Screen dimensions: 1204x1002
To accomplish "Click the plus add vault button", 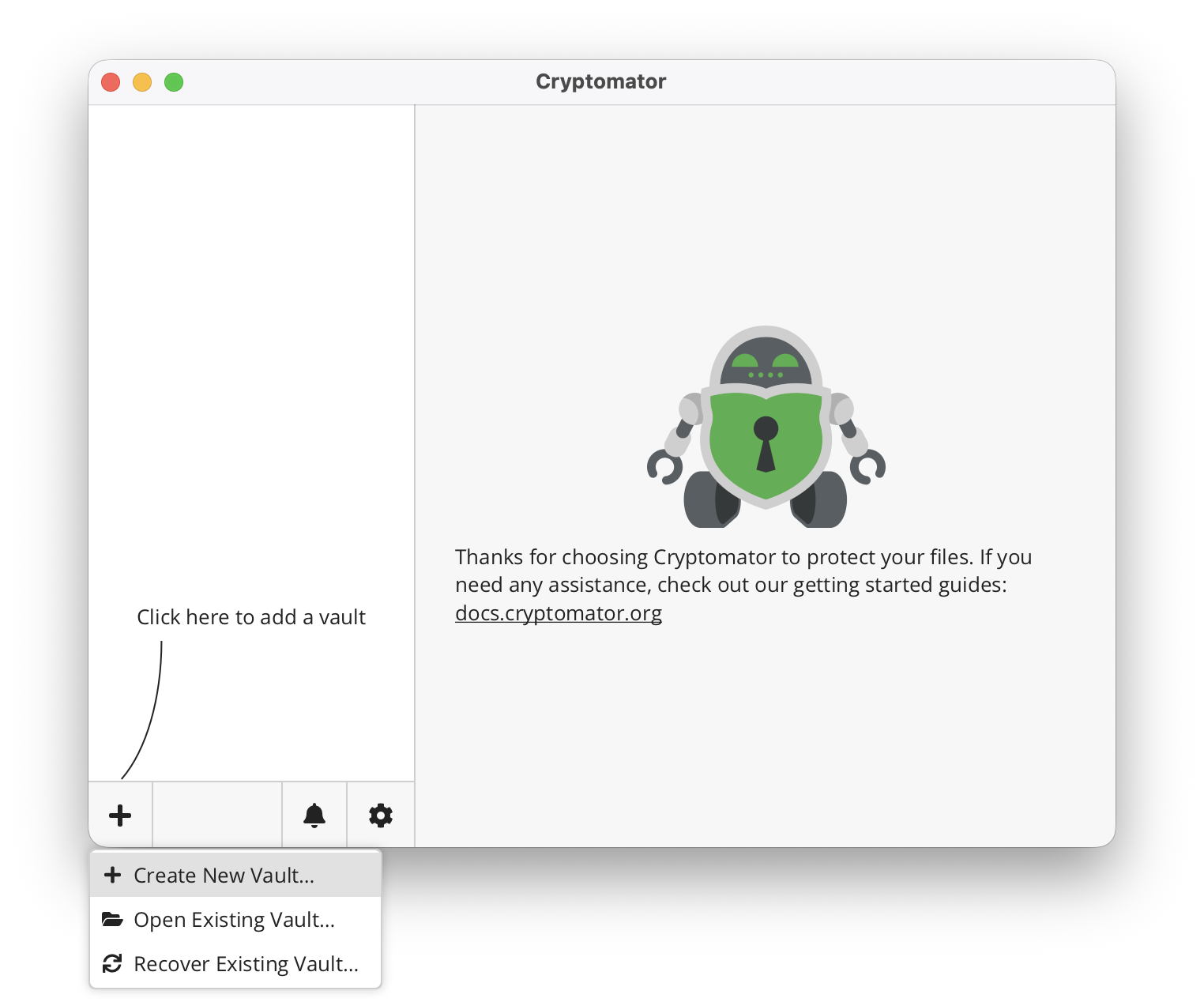I will click(120, 815).
